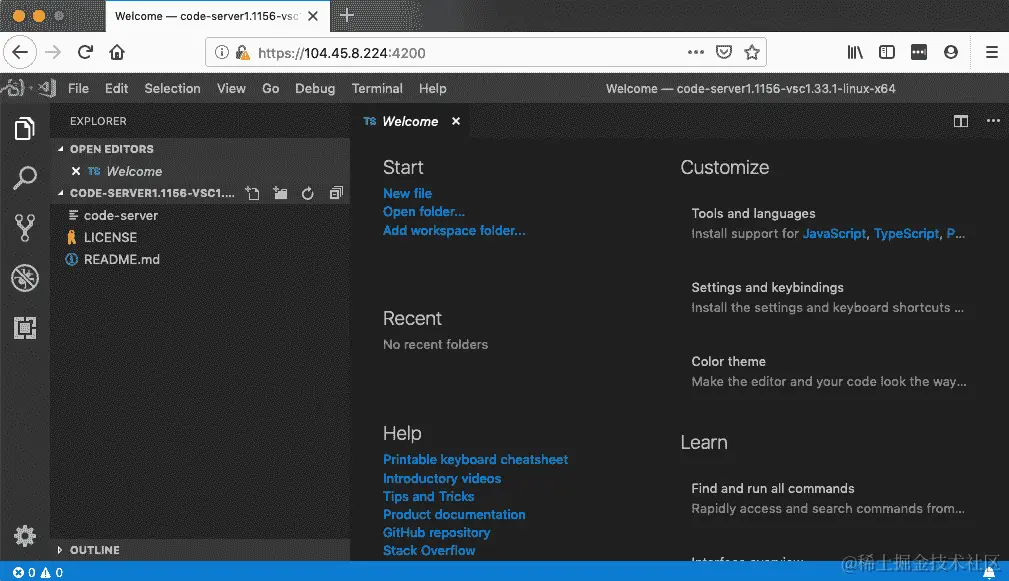Click the Save to Pocket icon
The height and width of the screenshot is (581, 1009).
tap(724, 52)
